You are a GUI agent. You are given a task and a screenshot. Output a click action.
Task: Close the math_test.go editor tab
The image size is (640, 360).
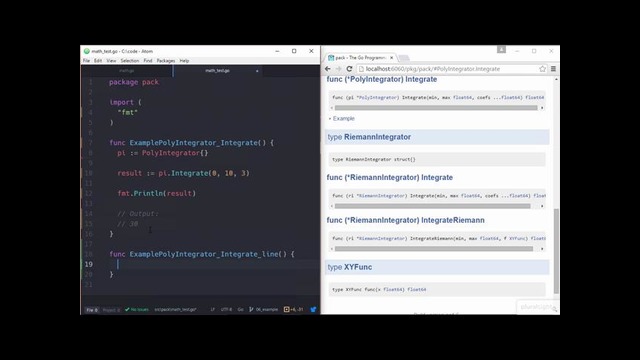(x=257, y=71)
